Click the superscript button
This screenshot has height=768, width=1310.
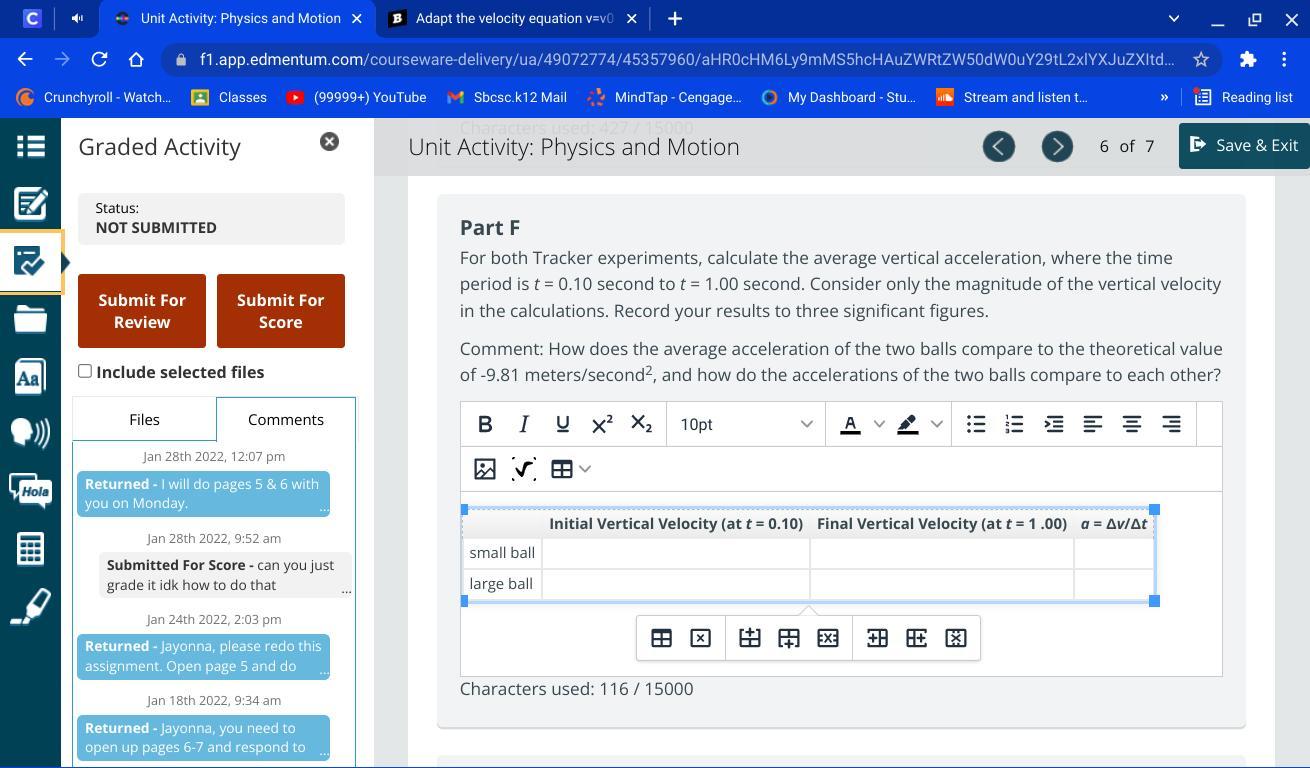[x=602, y=424]
